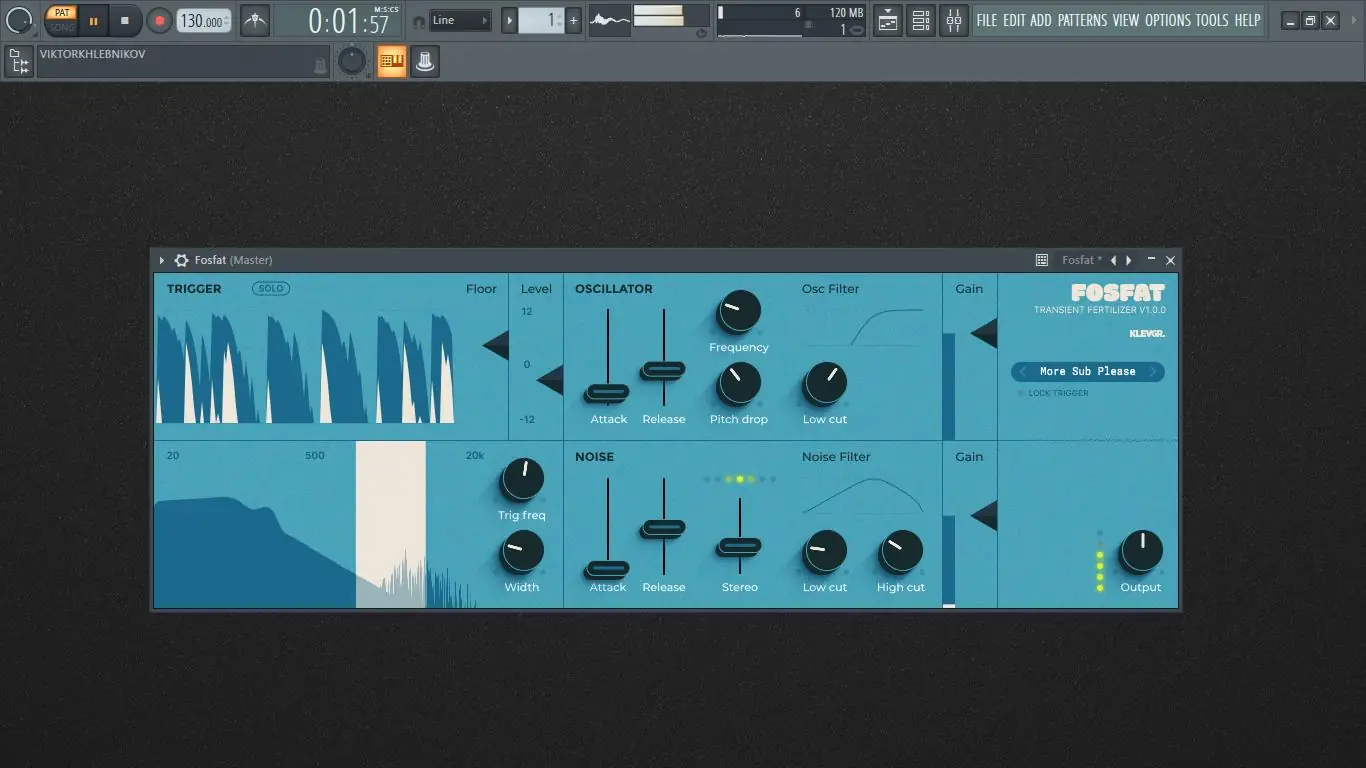Click the stop playback button

coord(125,20)
